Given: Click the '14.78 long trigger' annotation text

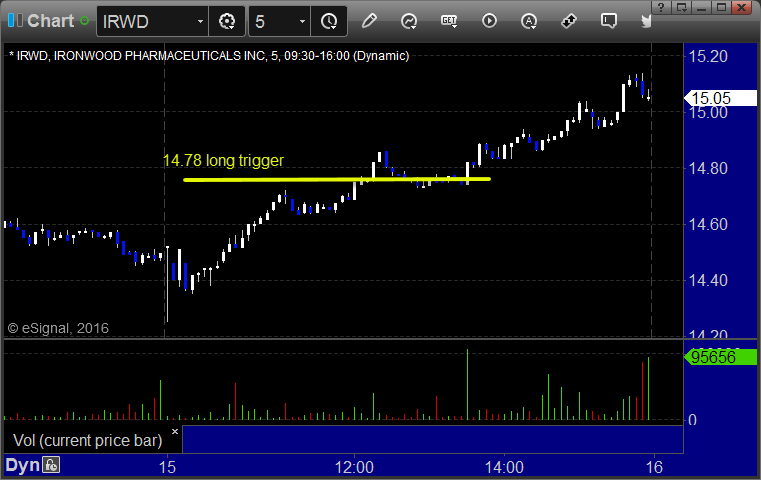Looking at the screenshot, I should 223,160.
